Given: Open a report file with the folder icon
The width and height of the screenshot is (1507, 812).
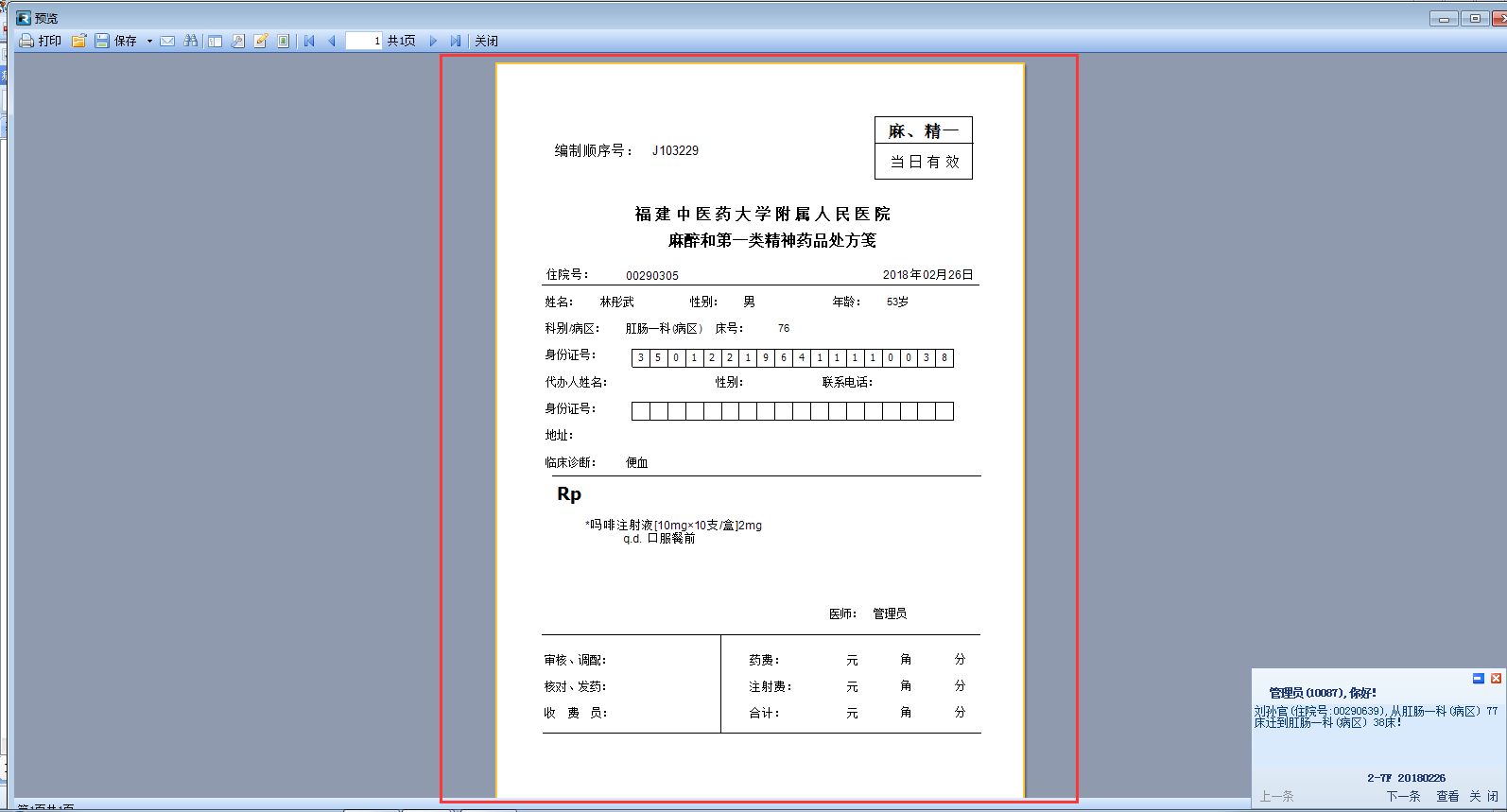Looking at the screenshot, I should tap(79, 41).
